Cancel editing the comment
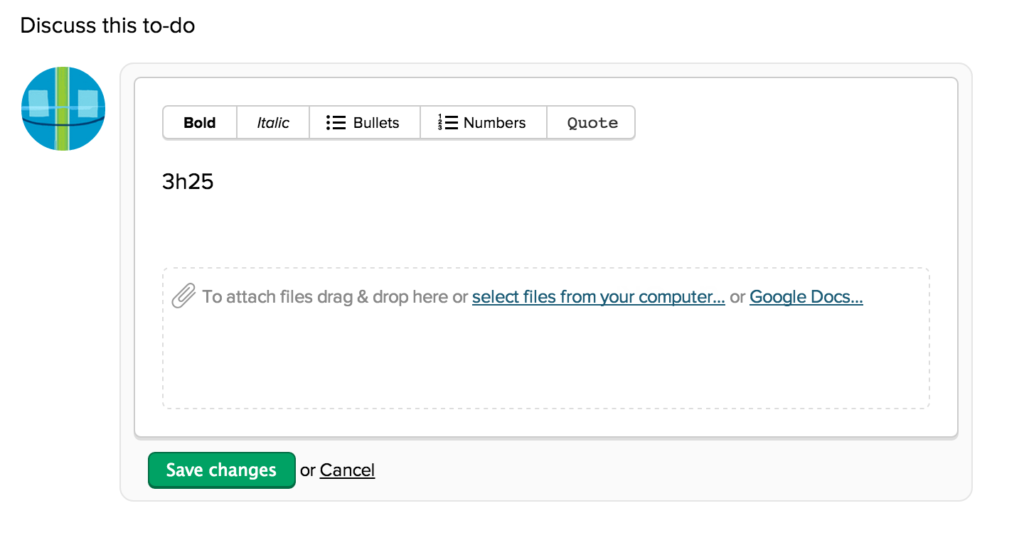Screen dimensions: 1024x540 point(347,470)
